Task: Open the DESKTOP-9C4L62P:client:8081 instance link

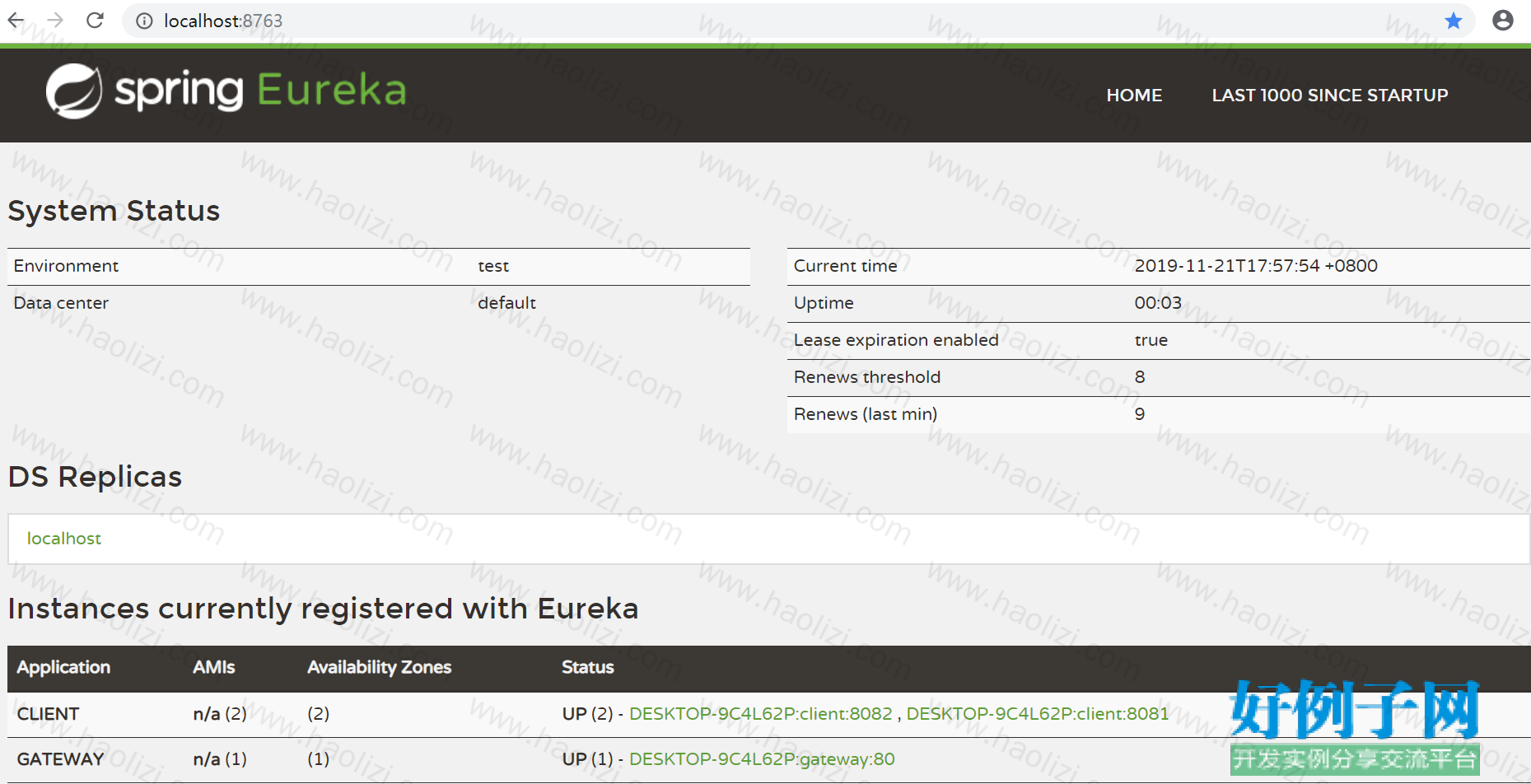Action: tap(1038, 714)
